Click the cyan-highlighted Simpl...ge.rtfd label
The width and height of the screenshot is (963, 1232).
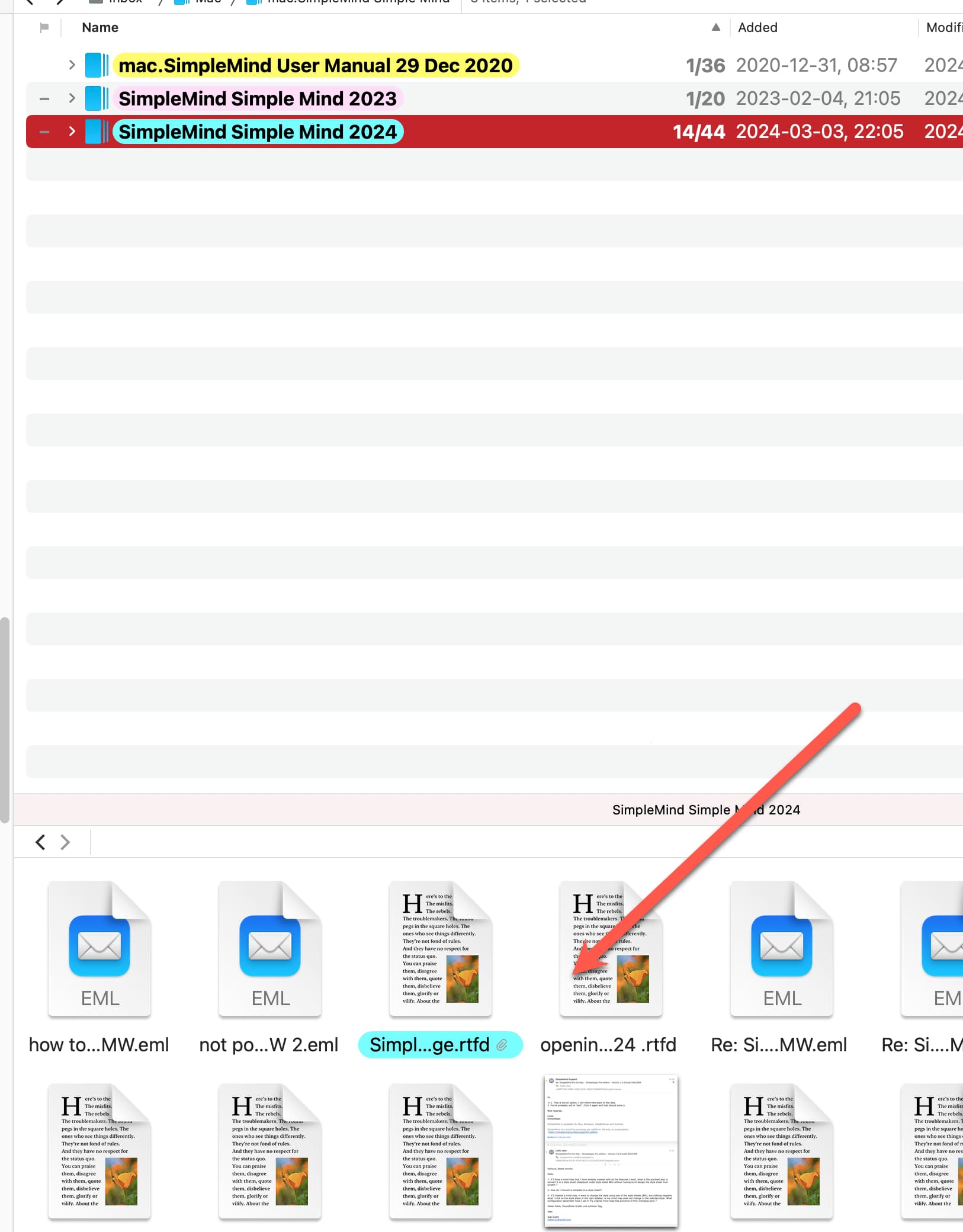coord(429,1045)
